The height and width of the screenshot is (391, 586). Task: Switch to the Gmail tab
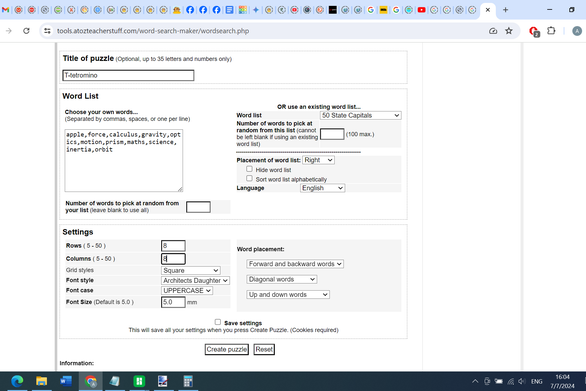pyautogui.click(x=6, y=10)
